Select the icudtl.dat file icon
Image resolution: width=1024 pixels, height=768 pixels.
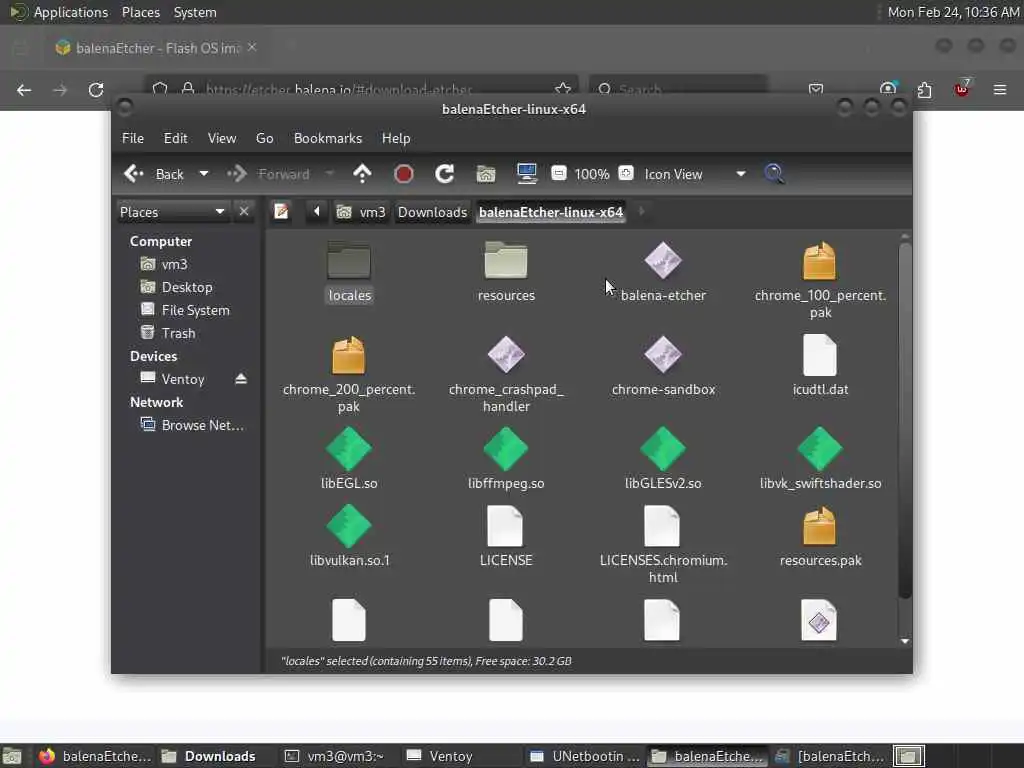pyautogui.click(x=820, y=355)
